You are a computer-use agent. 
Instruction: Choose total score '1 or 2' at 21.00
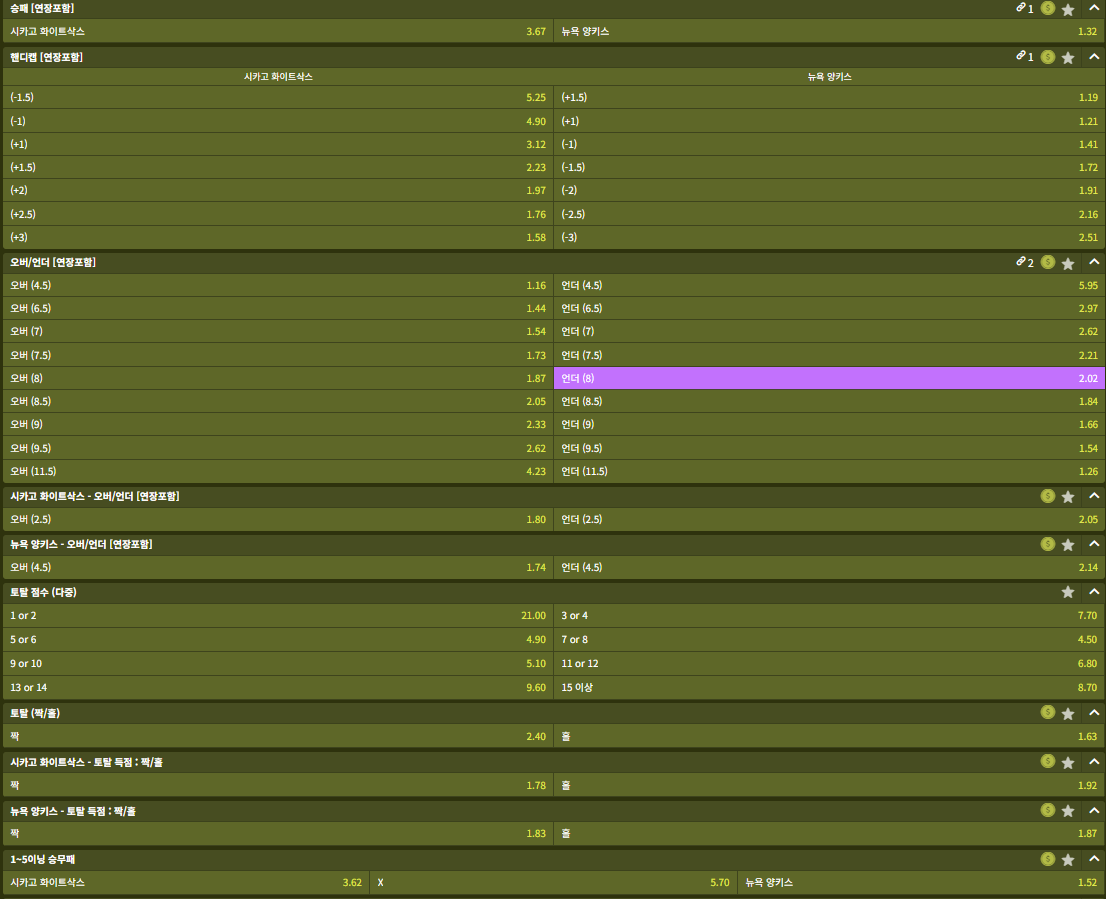coord(278,616)
